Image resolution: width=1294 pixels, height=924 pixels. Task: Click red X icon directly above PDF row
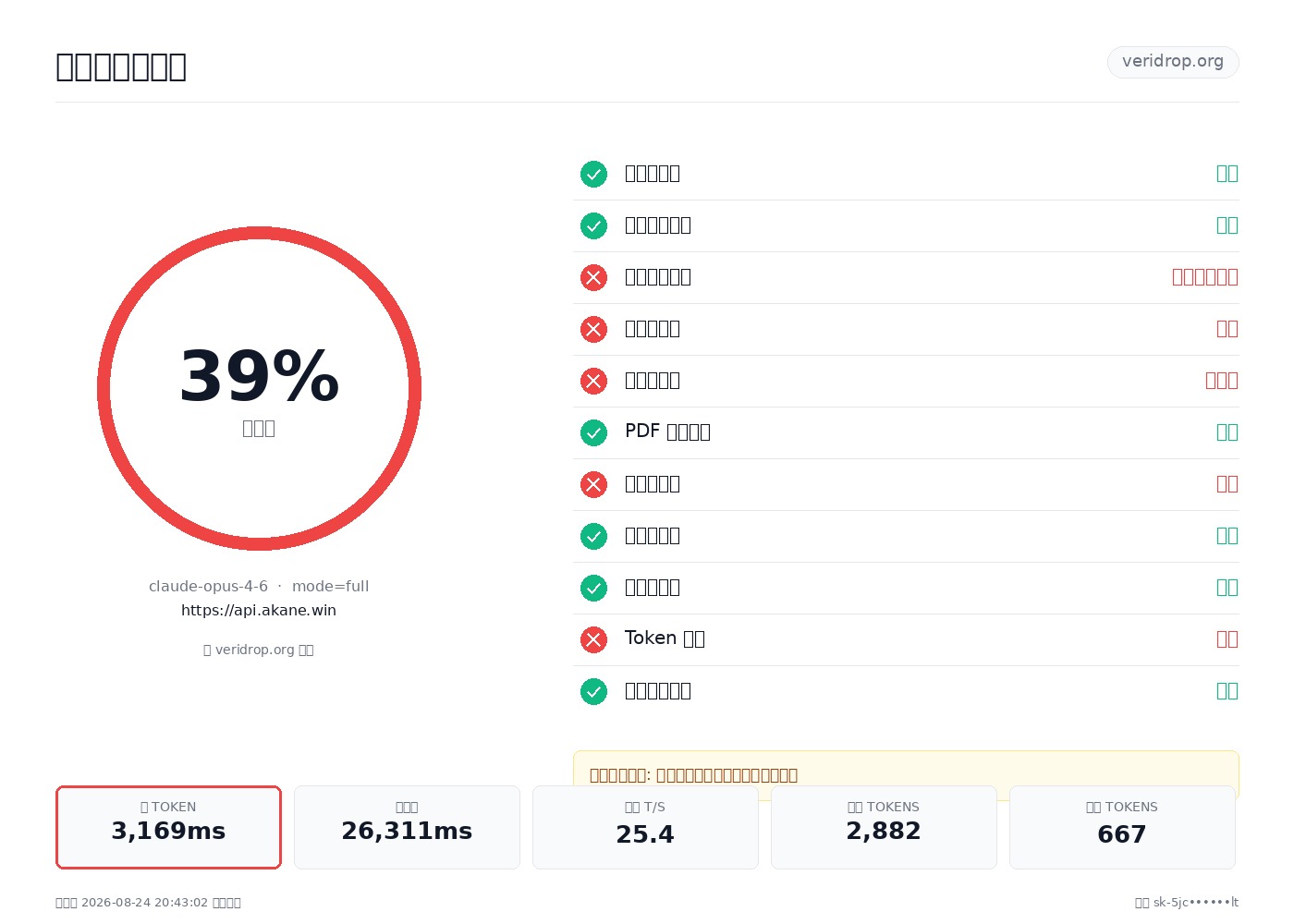click(593, 381)
